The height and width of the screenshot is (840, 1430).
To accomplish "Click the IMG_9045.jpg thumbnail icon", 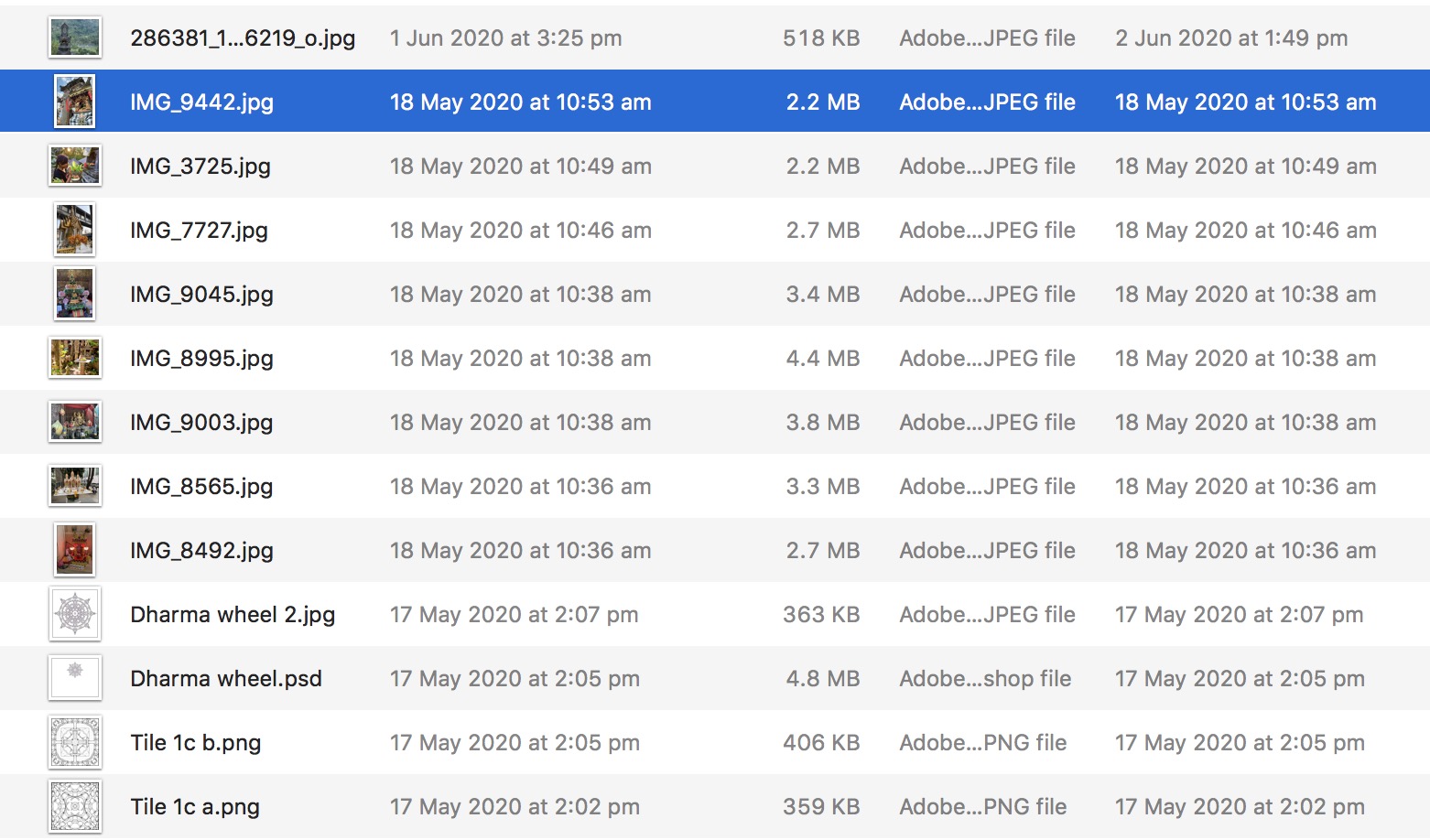I will click(x=74, y=294).
